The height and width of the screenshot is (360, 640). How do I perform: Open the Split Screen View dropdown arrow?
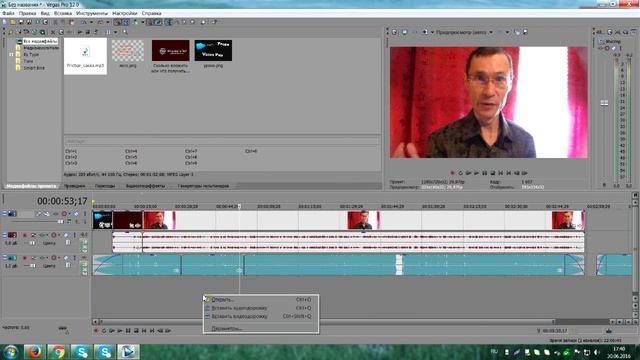[x=432, y=32]
